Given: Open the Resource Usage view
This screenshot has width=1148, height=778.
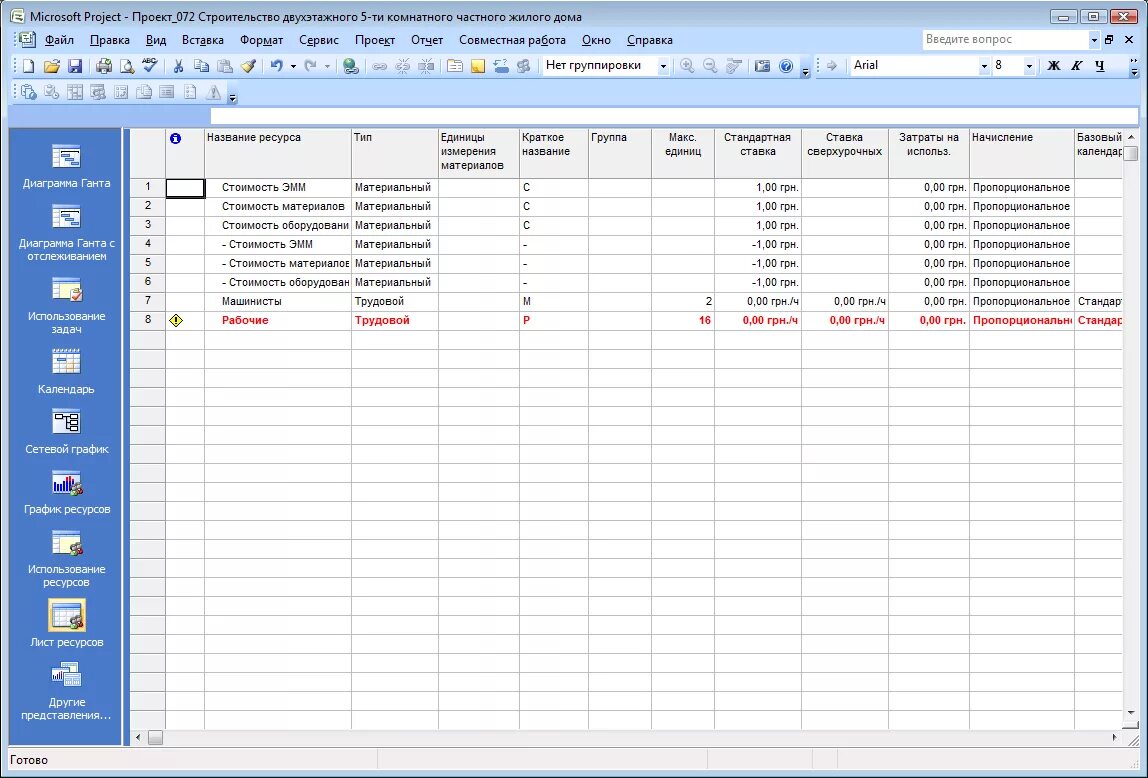Looking at the screenshot, I should 66,558.
